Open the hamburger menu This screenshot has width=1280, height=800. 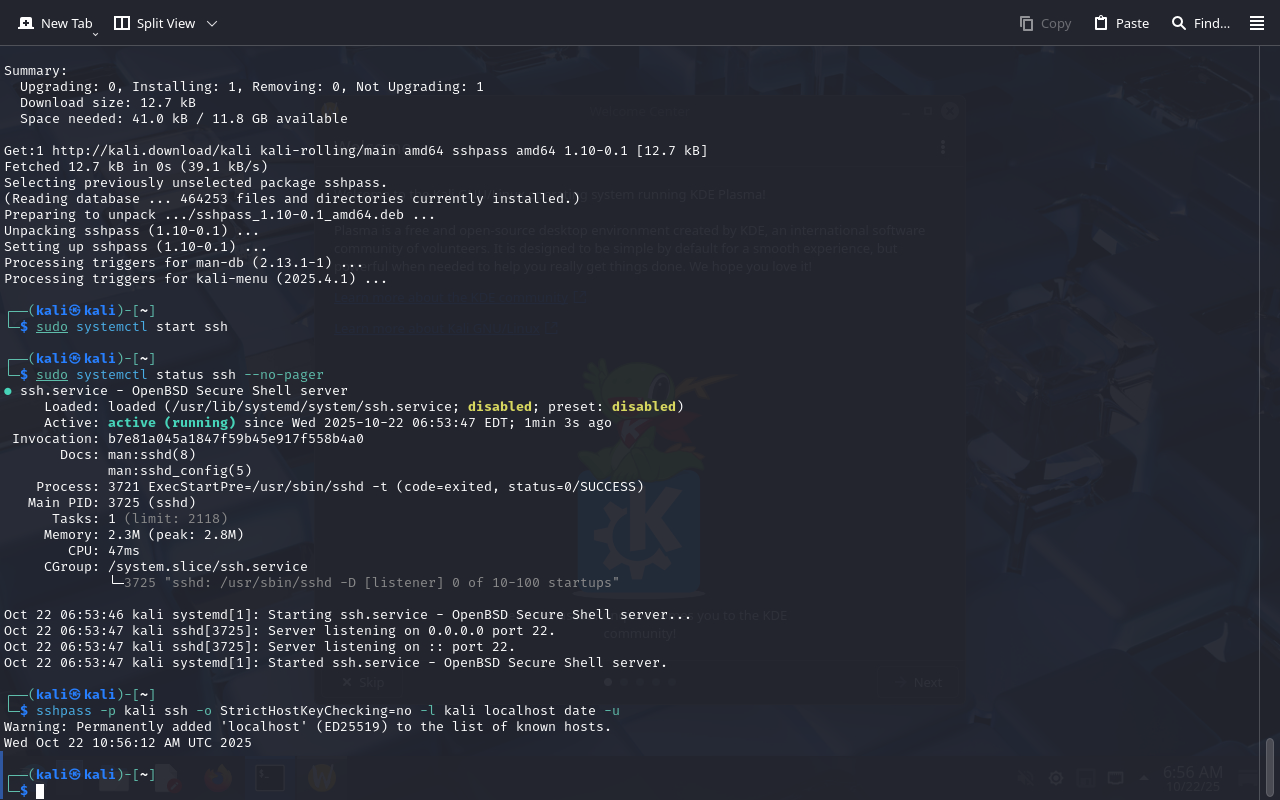click(1257, 23)
